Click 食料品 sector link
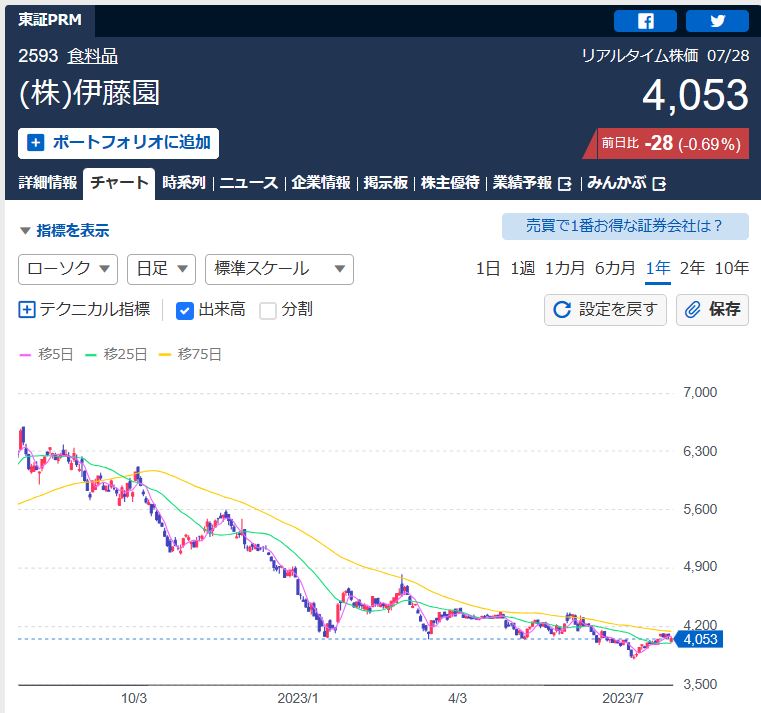 93,56
